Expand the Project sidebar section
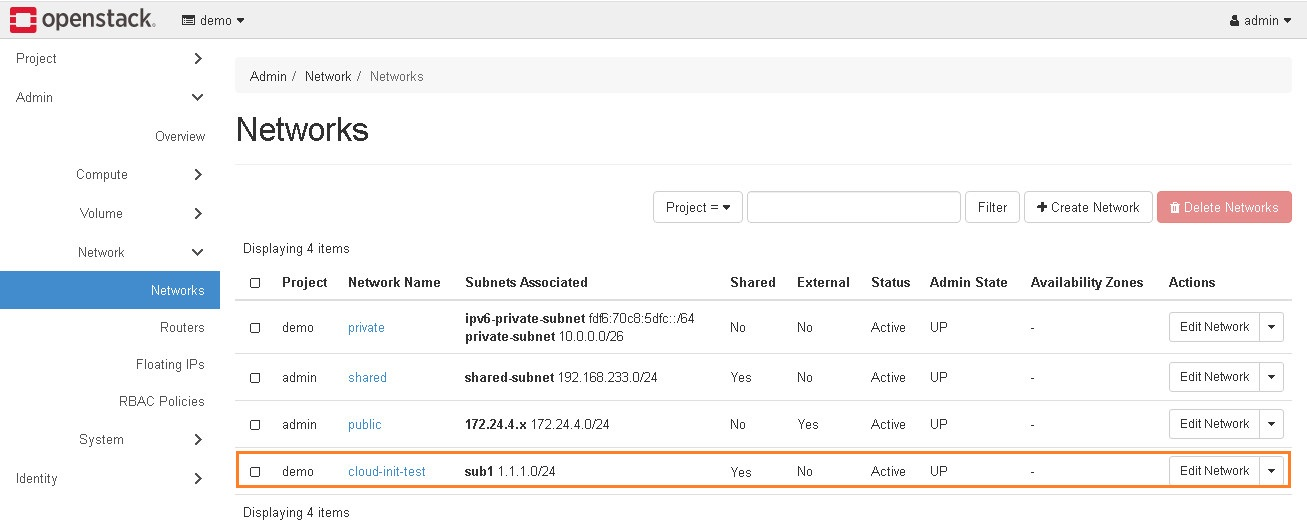Viewport: 1307px width, 530px height. [198, 59]
